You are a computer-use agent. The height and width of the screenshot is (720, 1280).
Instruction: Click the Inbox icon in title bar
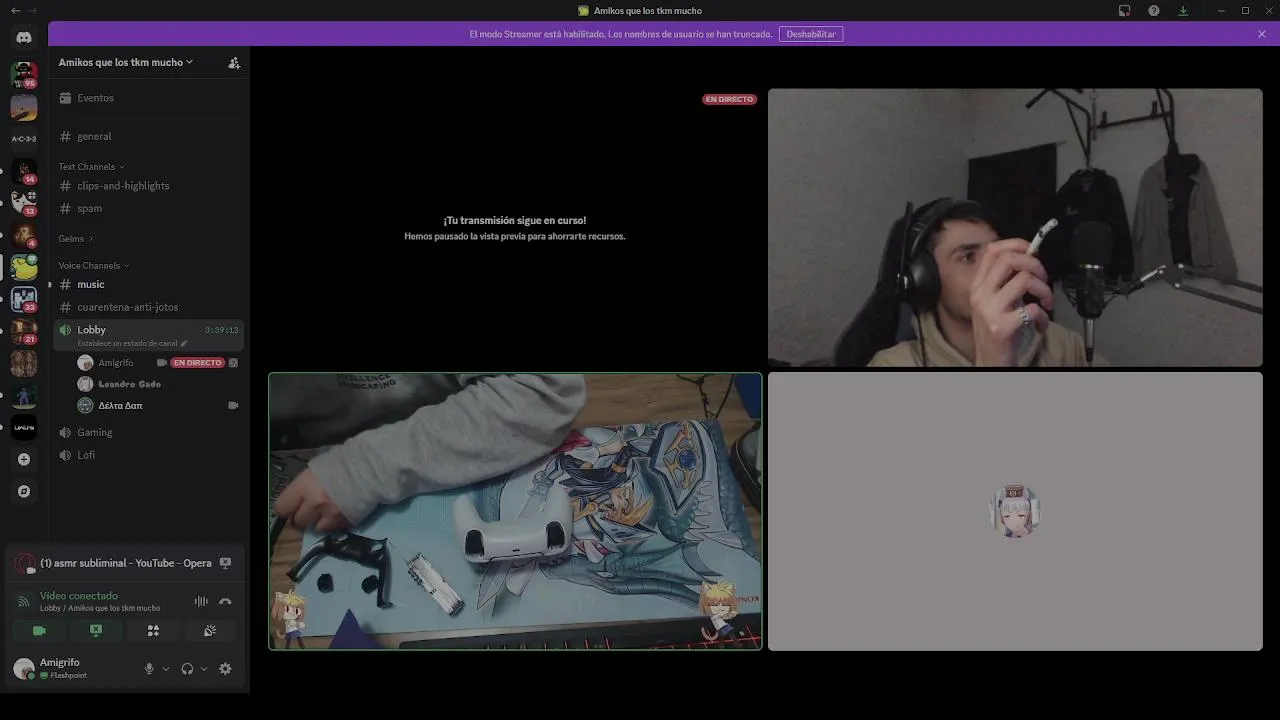[x=1124, y=10]
